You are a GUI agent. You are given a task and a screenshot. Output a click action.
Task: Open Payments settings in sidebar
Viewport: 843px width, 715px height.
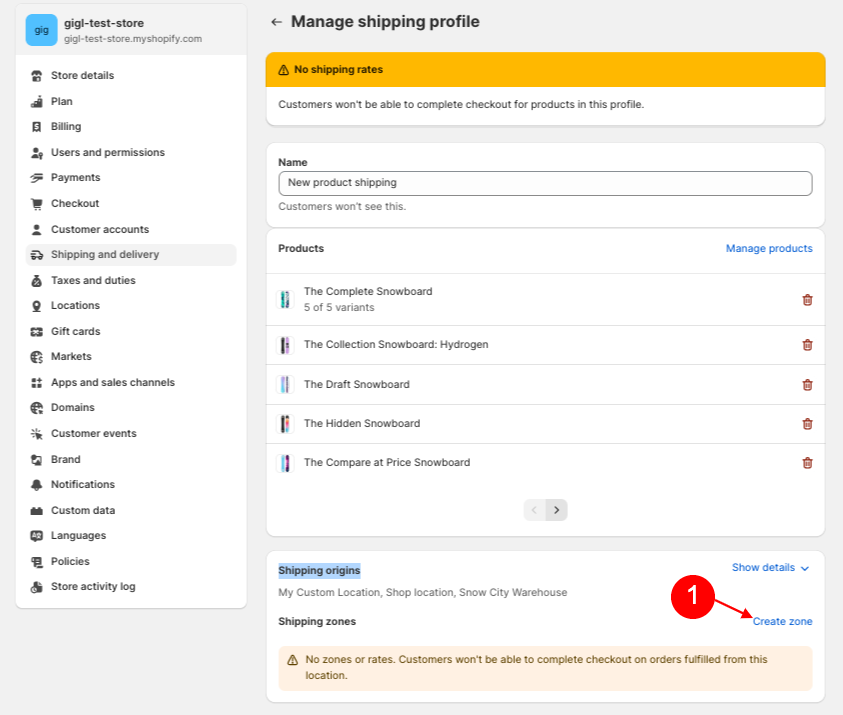(75, 178)
